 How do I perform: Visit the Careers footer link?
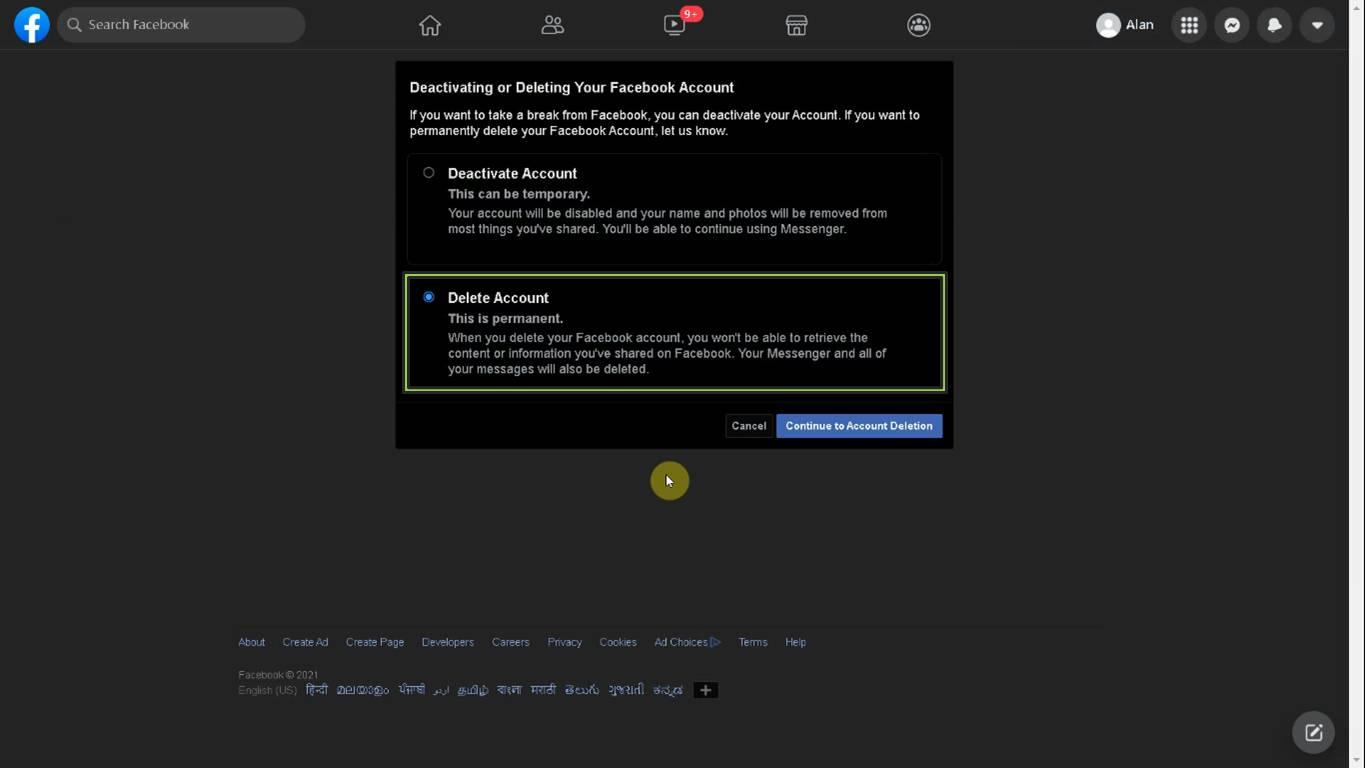tap(511, 642)
